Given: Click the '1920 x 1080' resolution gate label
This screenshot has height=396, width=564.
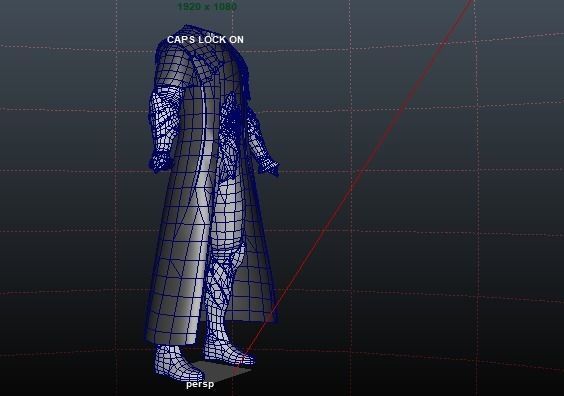Looking at the screenshot, I should (x=207, y=6).
